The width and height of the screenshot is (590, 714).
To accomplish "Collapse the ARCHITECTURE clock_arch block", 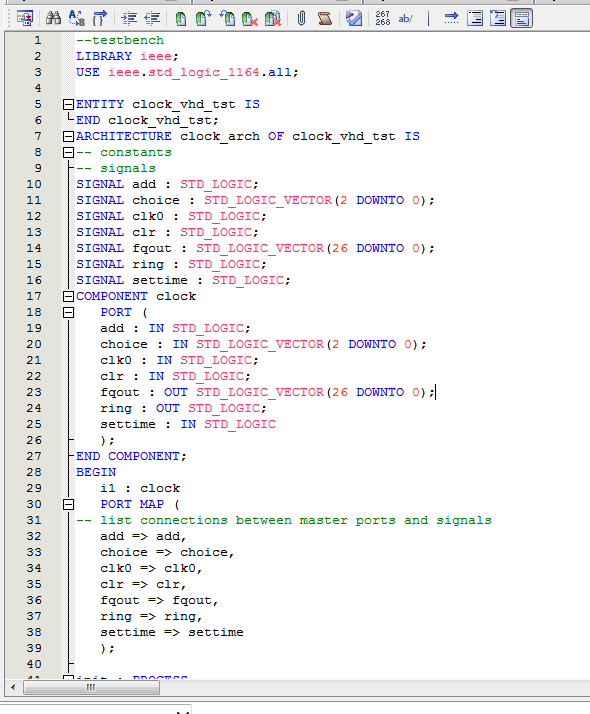I will (x=68, y=136).
